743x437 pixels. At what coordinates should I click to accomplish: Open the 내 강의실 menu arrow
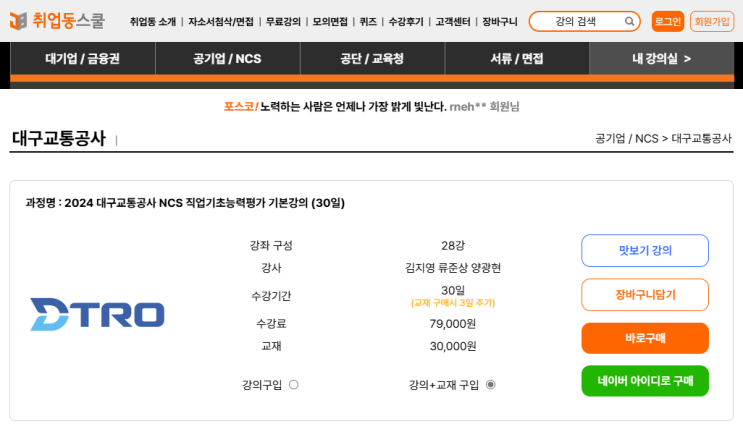click(x=686, y=59)
